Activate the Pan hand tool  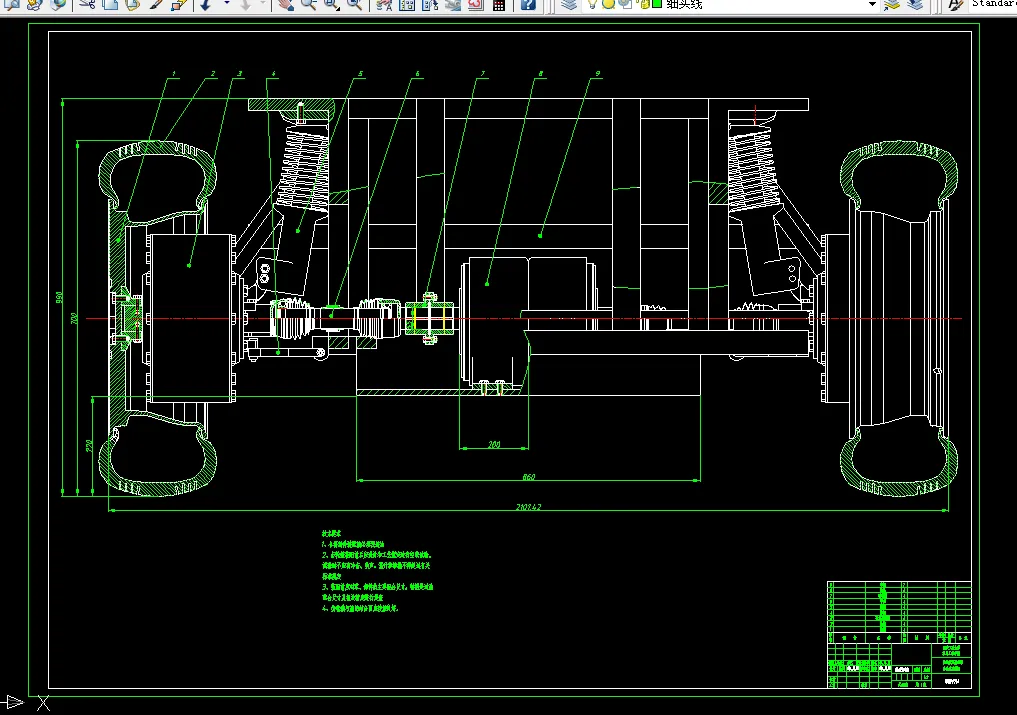tap(285, 4)
